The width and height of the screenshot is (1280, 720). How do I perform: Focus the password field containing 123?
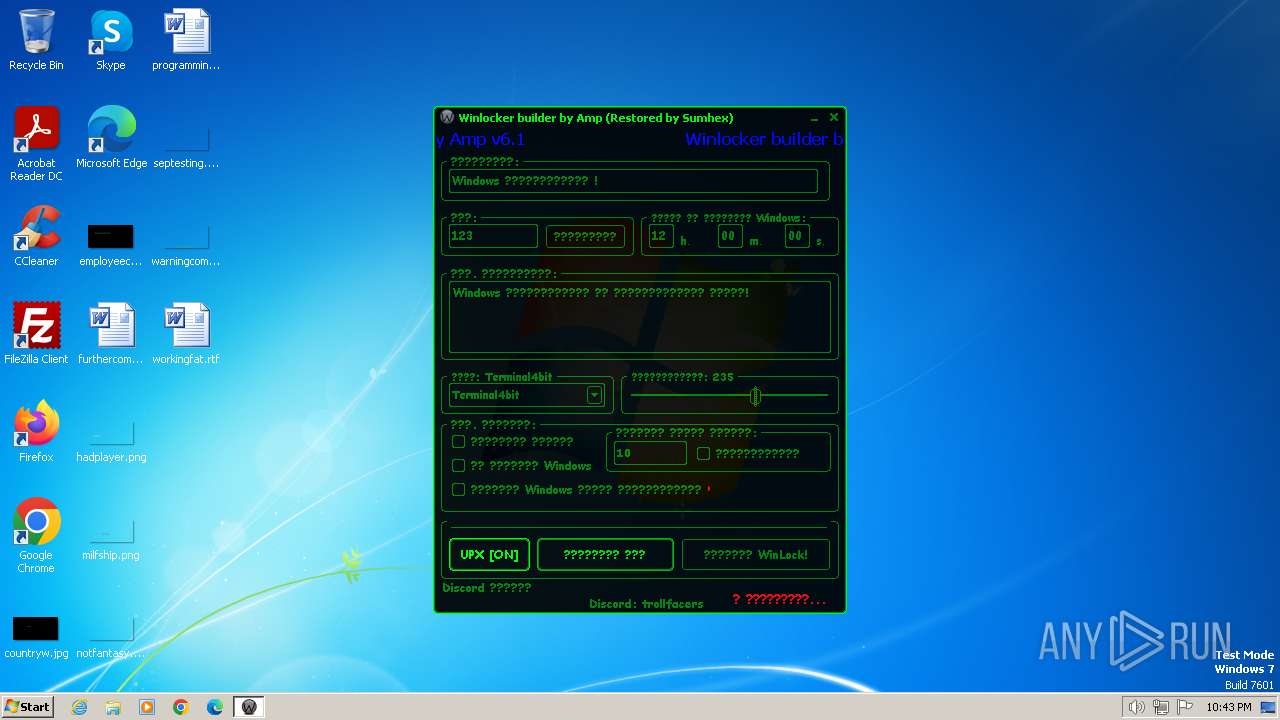tap(493, 236)
